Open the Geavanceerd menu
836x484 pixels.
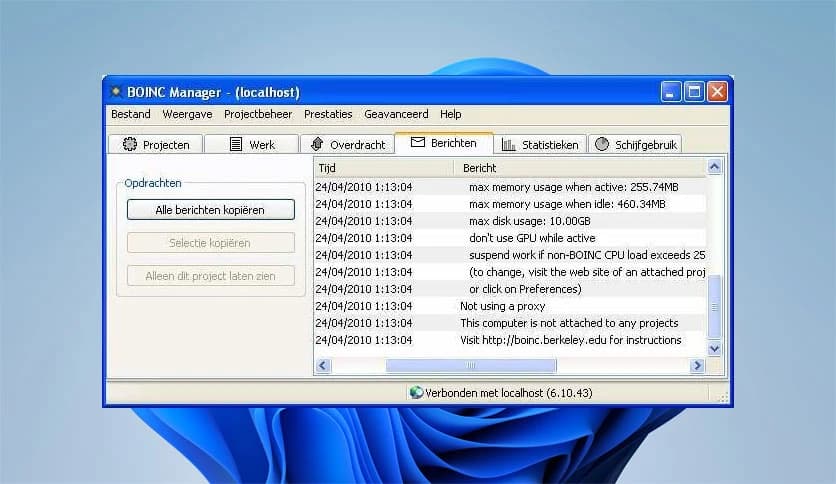pos(396,114)
